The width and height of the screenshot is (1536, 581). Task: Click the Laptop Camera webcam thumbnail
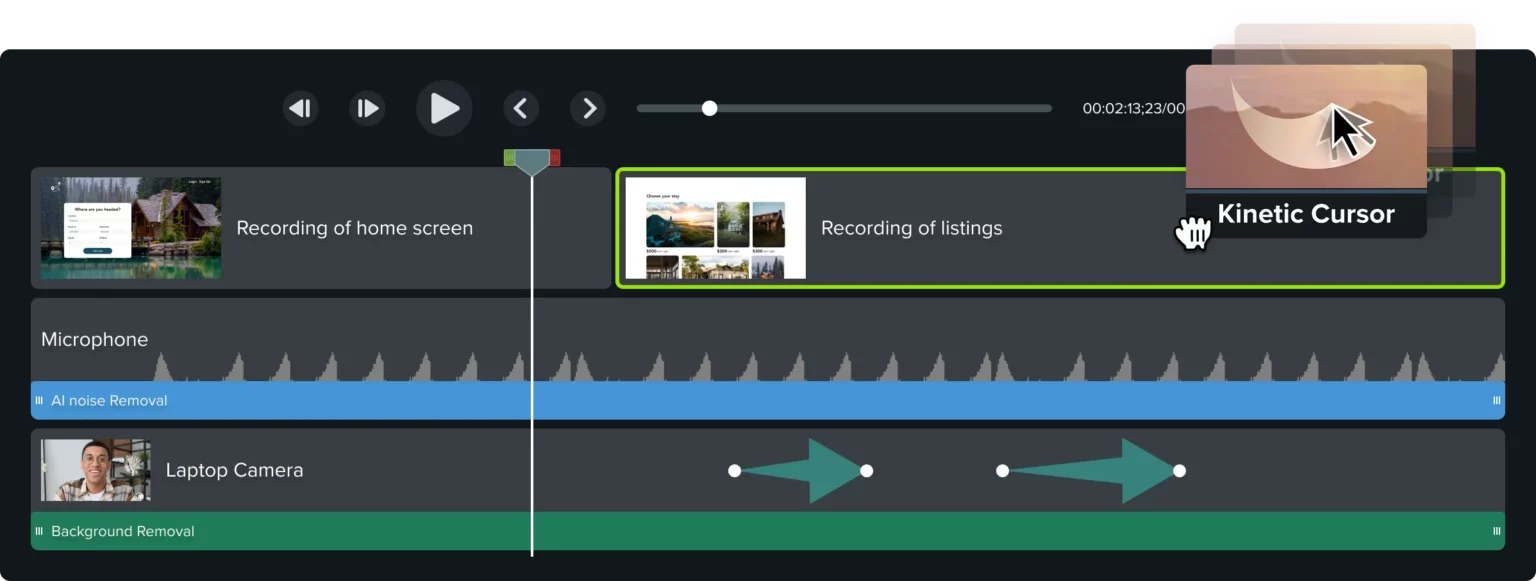coord(94,469)
